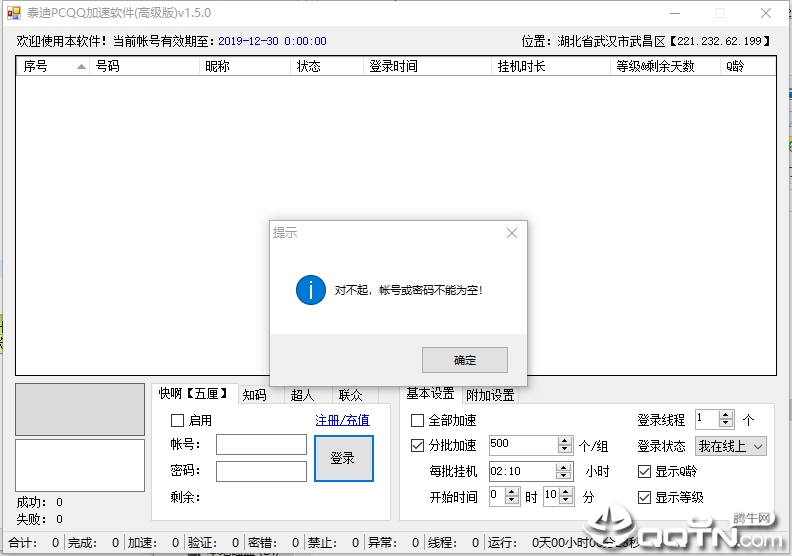The height and width of the screenshot is (556, 792).
Task: Click the gray captcha image box
Action: (80, 410)
